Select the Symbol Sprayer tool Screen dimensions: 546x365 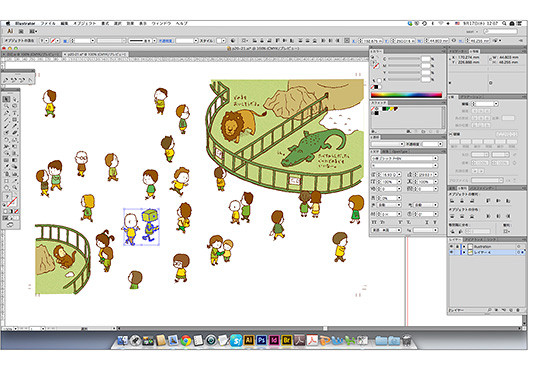(6, 173)
